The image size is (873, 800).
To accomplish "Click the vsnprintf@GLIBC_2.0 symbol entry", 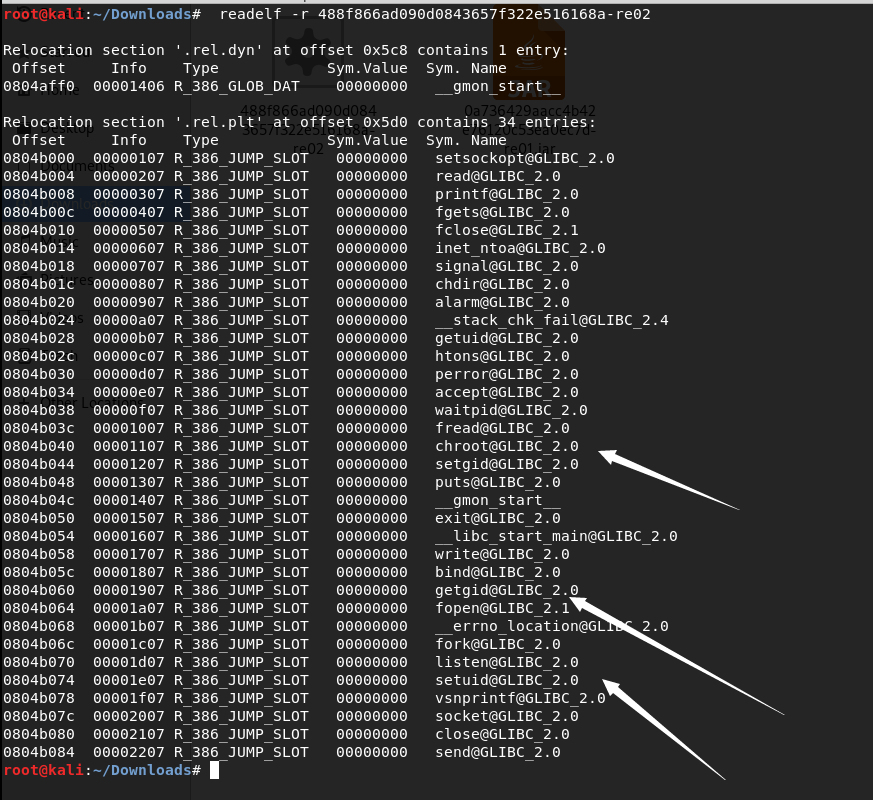I will 520,698.
